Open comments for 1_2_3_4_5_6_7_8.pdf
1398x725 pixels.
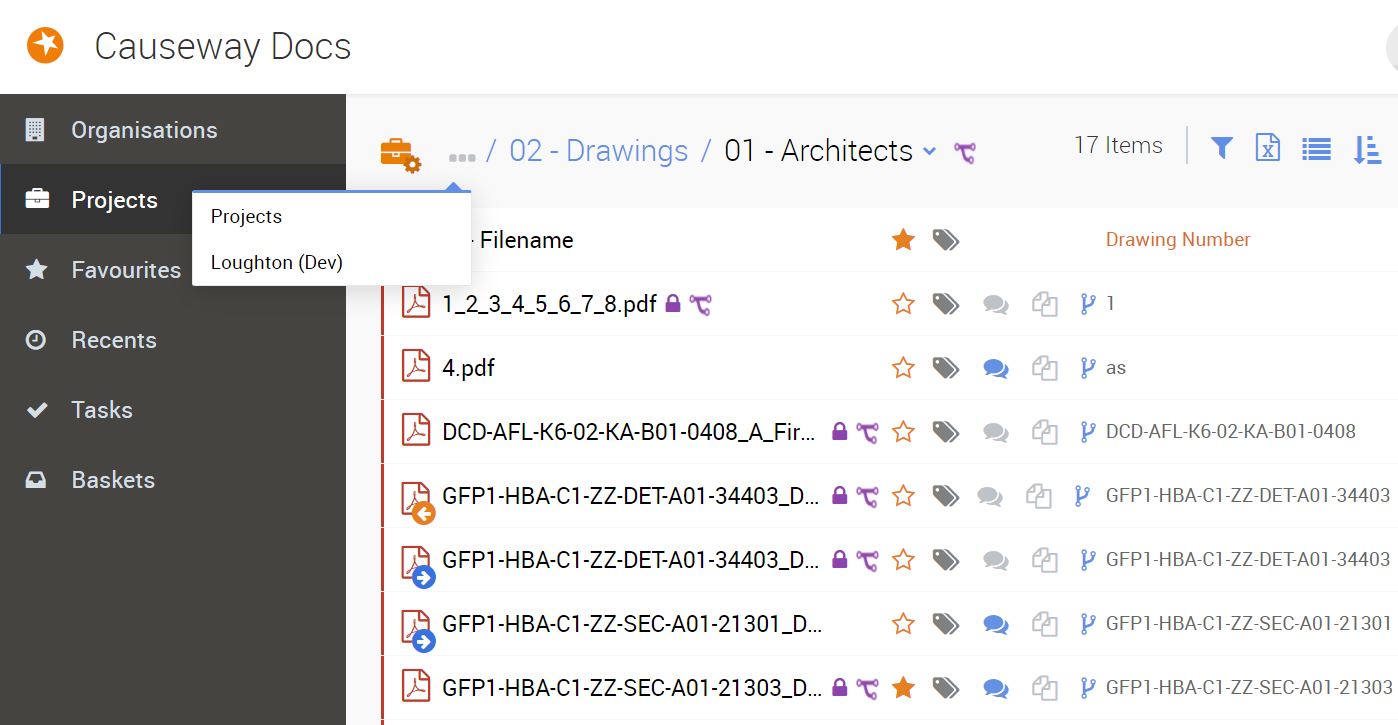tap(995, 304)
